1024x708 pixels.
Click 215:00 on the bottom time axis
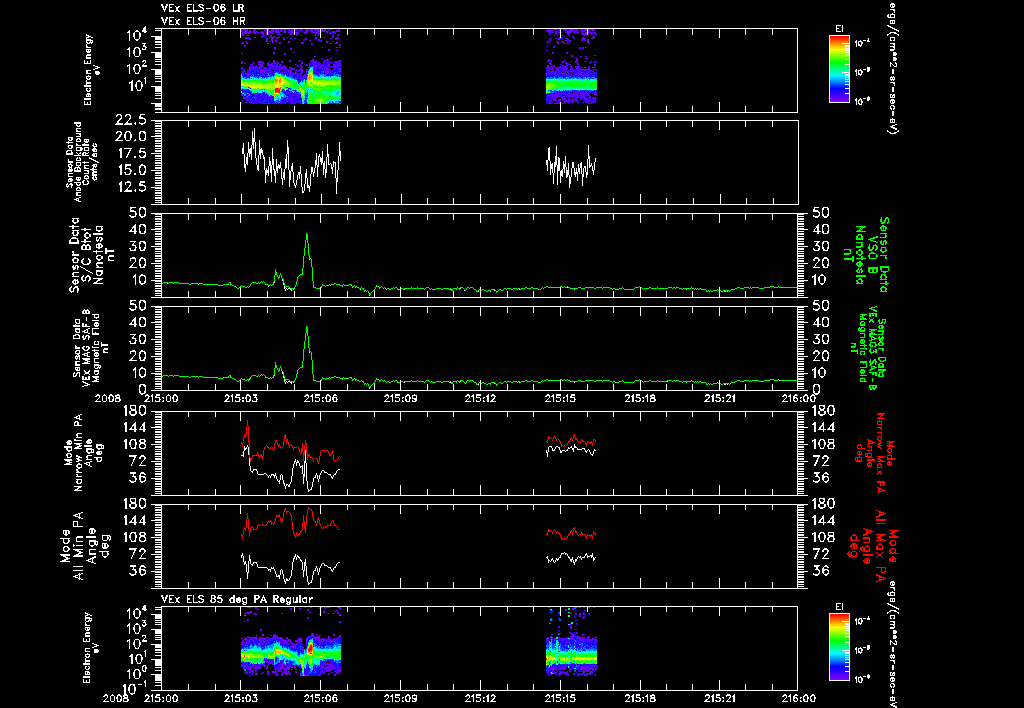161,698
